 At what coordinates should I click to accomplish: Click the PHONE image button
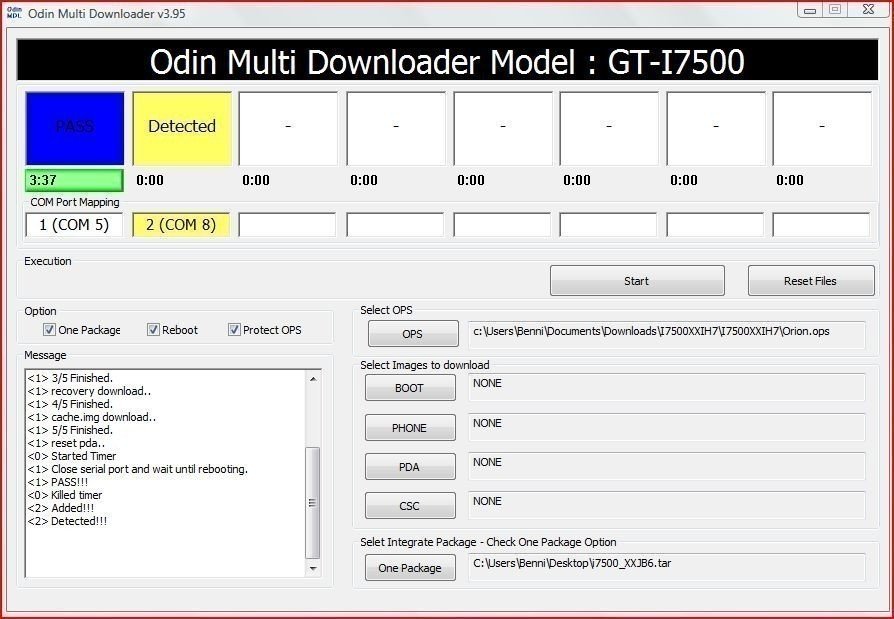[x=410, y=427]
